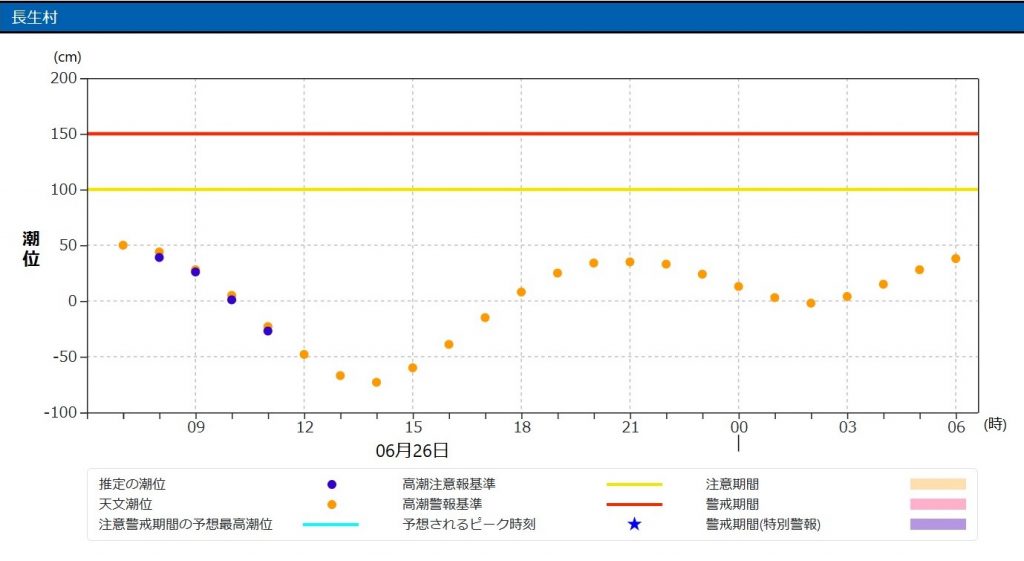Image resolution: width=1024 pixels, height=561 pixels.
Task: Click the 推定の潮位 legend label
Action: tap(132, 485)
